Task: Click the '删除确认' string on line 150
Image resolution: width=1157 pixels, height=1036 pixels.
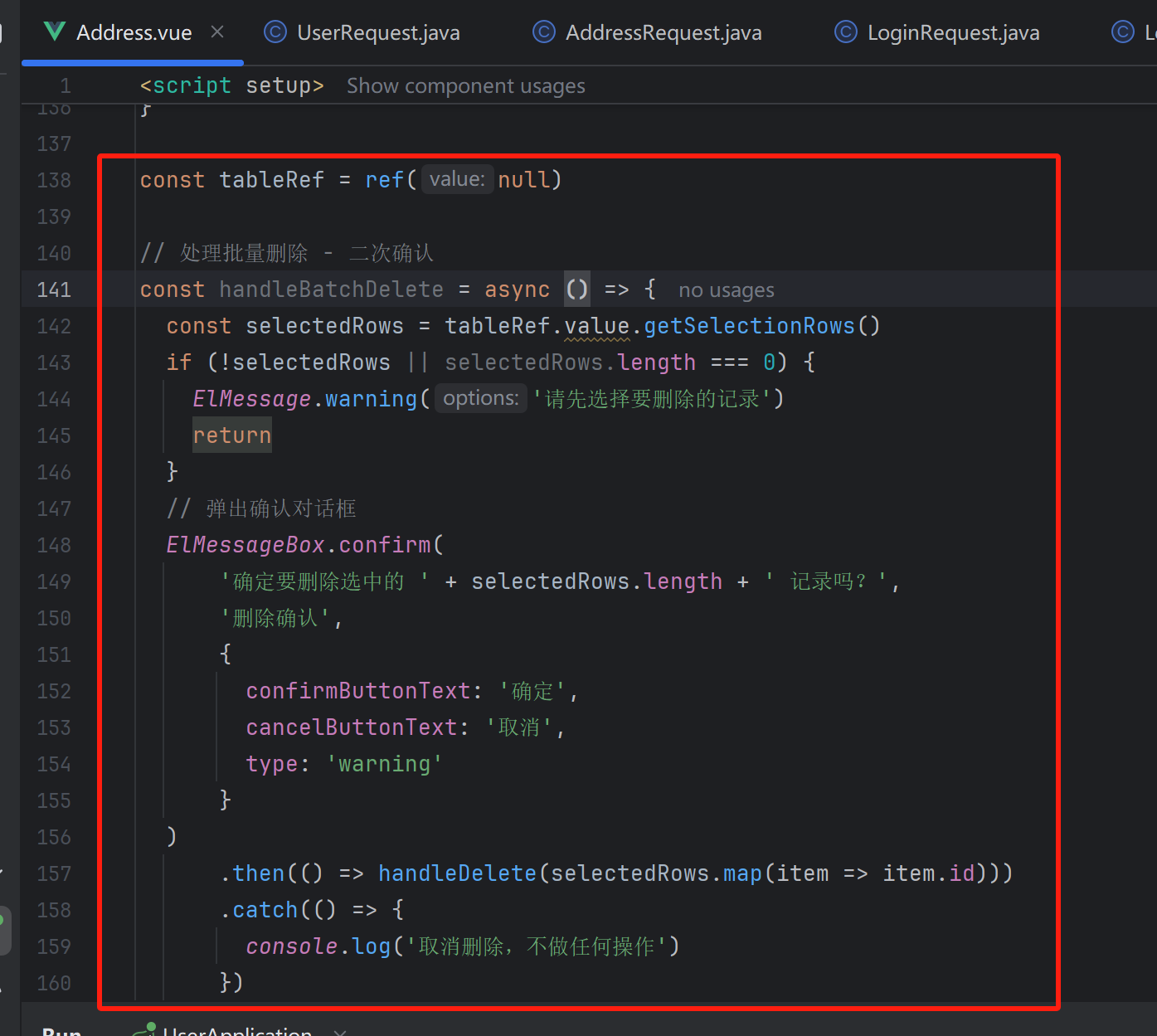Action: click(x=275, y=618)
